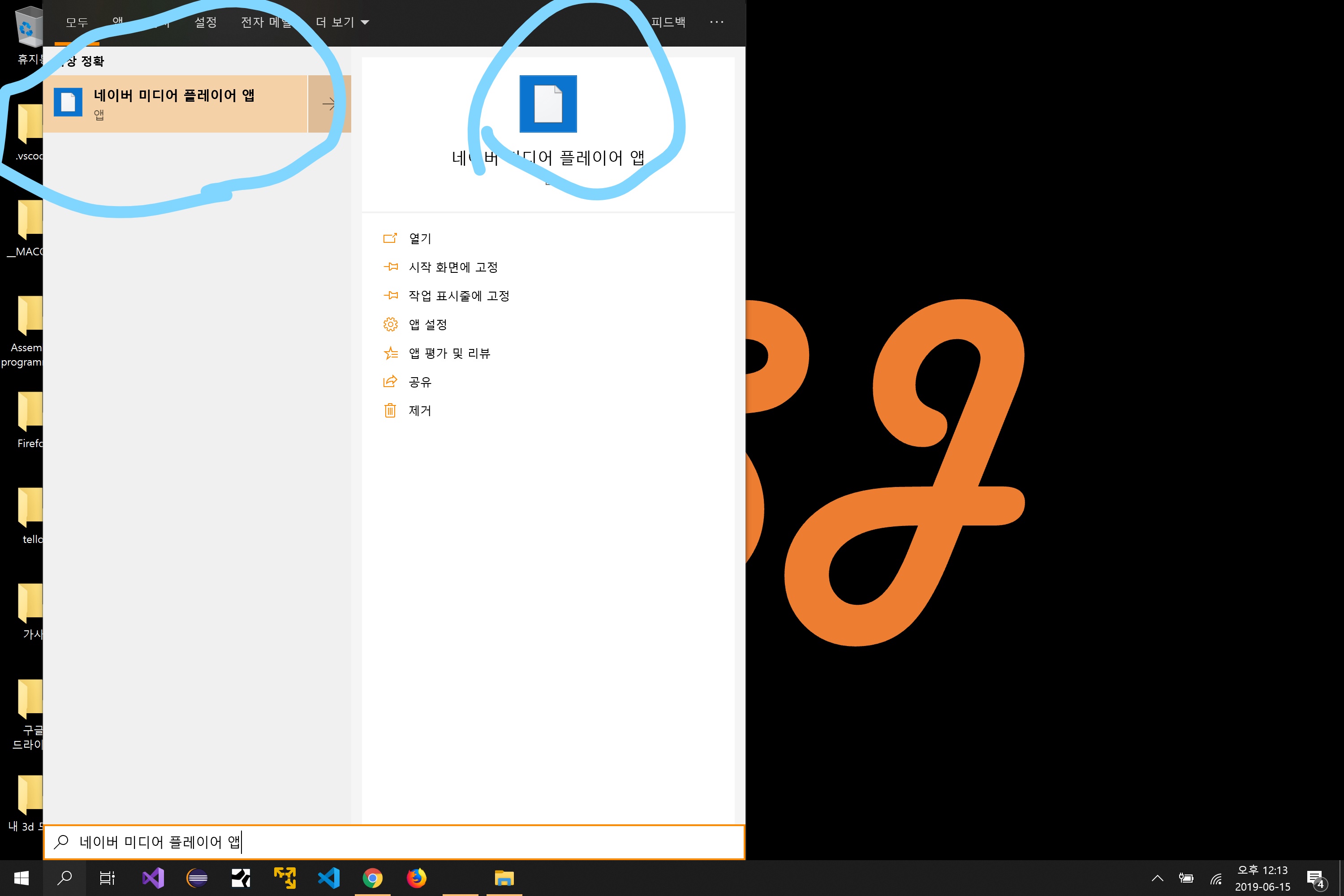Click the search text input field
Screen dimensions: 1344x896
point(400,842)
